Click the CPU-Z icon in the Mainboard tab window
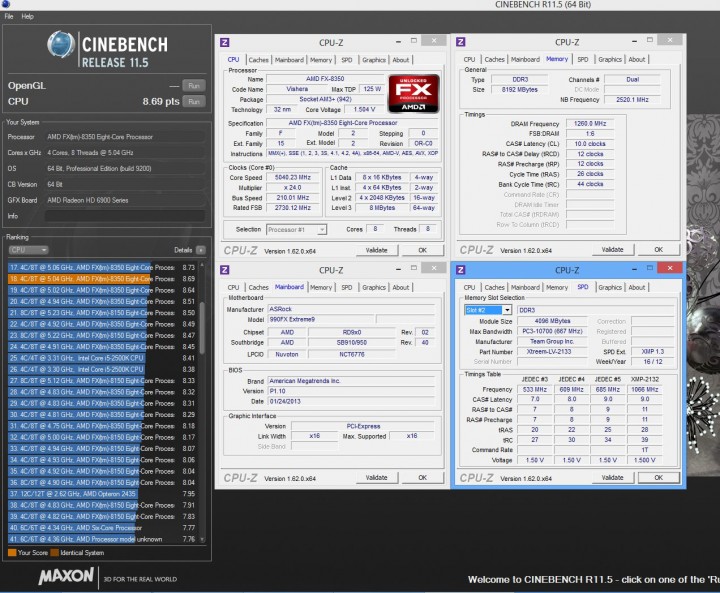 coord(225,270)
